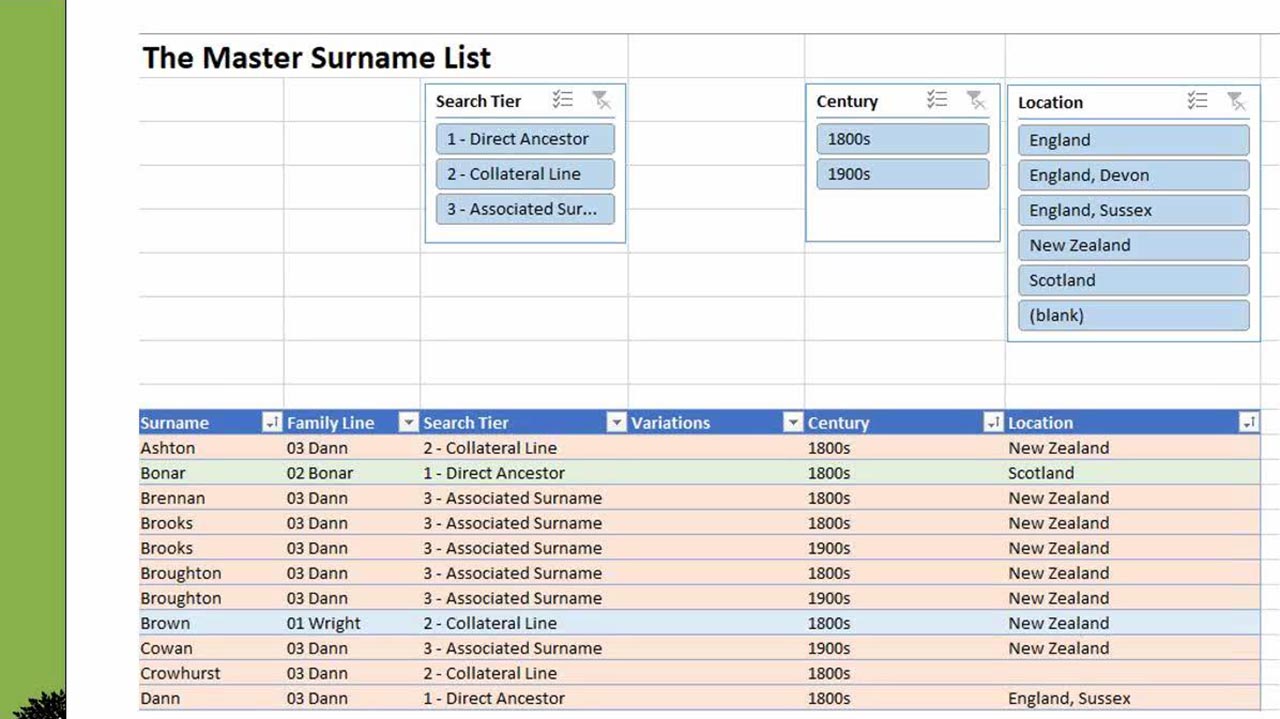
Task: Enable multi-select on the Century slicer
Action: [x=937, y=99]
